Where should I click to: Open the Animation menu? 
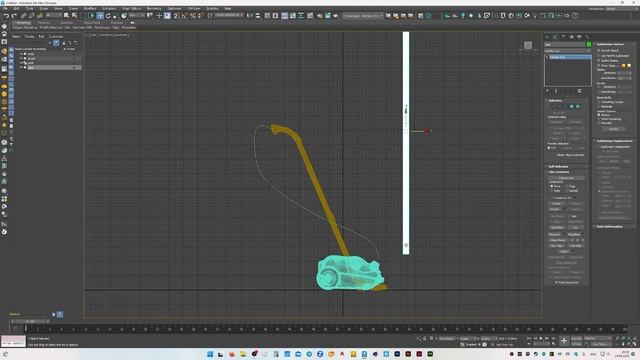(109, 9)
